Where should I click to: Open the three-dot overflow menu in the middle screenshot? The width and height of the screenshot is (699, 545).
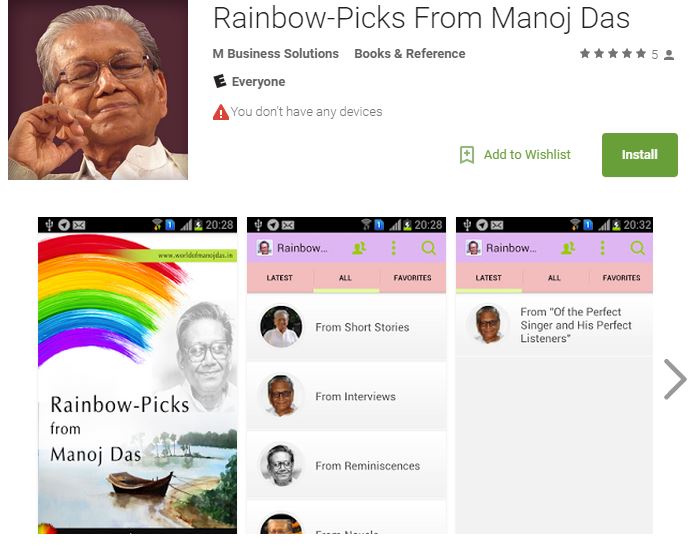pyautogui.click(x=394, y=248)
